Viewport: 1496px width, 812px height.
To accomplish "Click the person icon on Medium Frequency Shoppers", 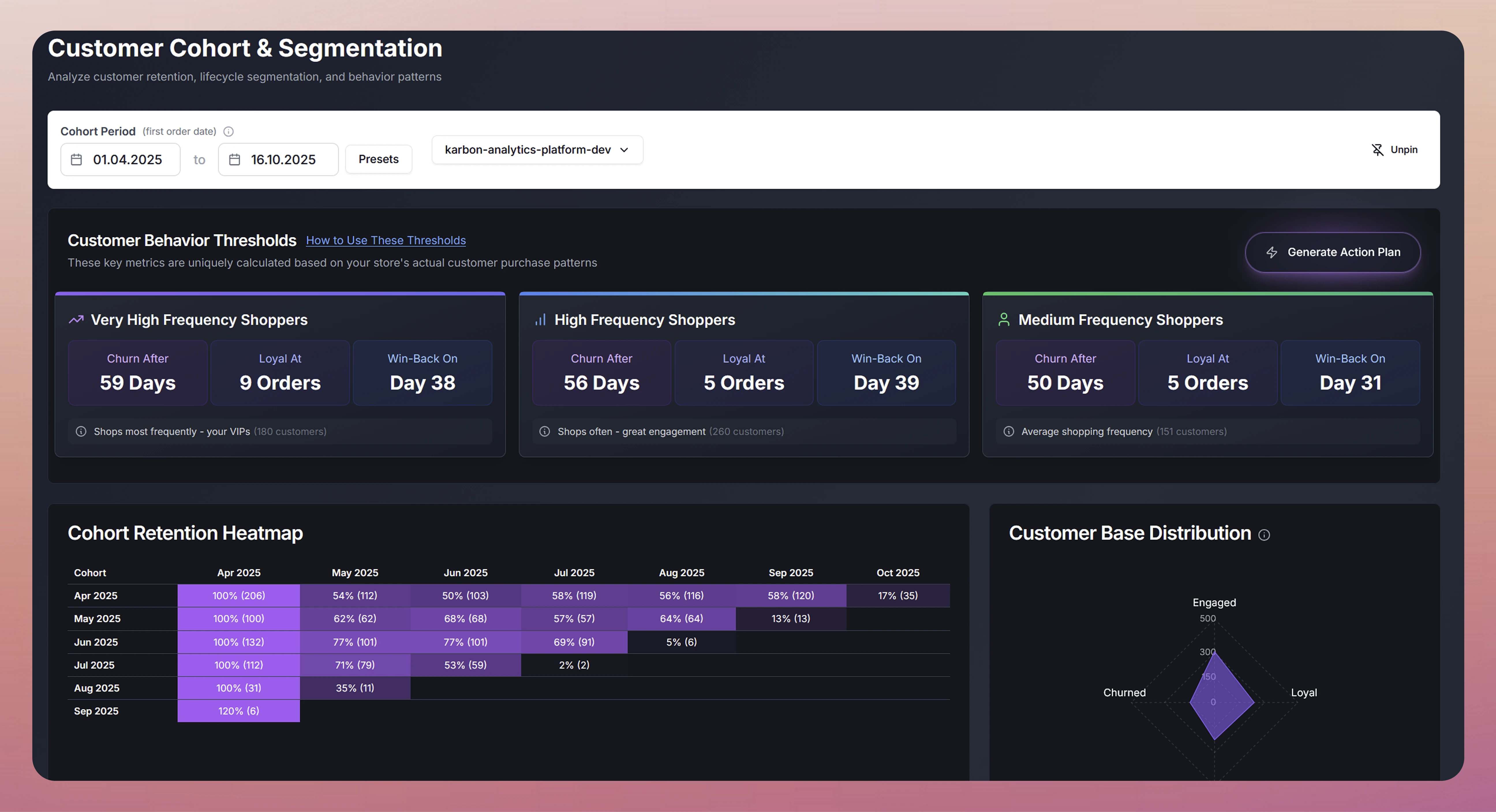I will pos(1003,319).
